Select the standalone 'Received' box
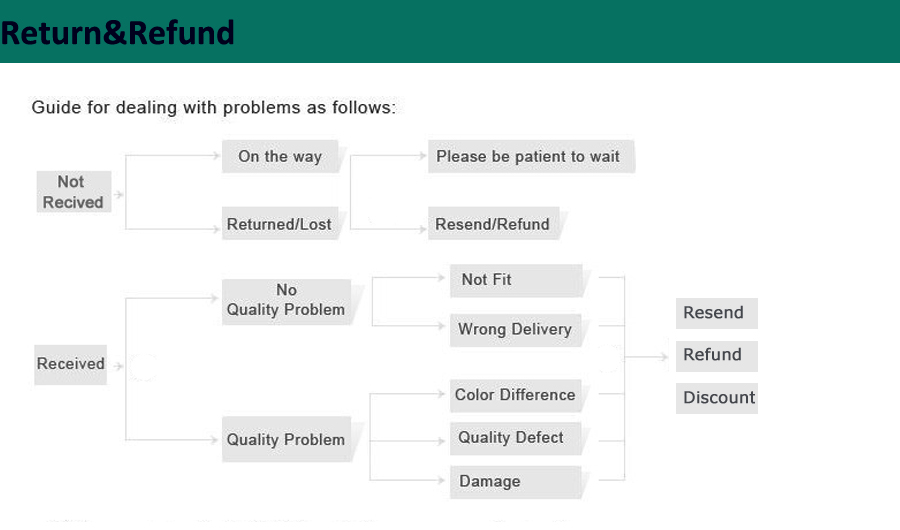 click(x=71, y=364)
